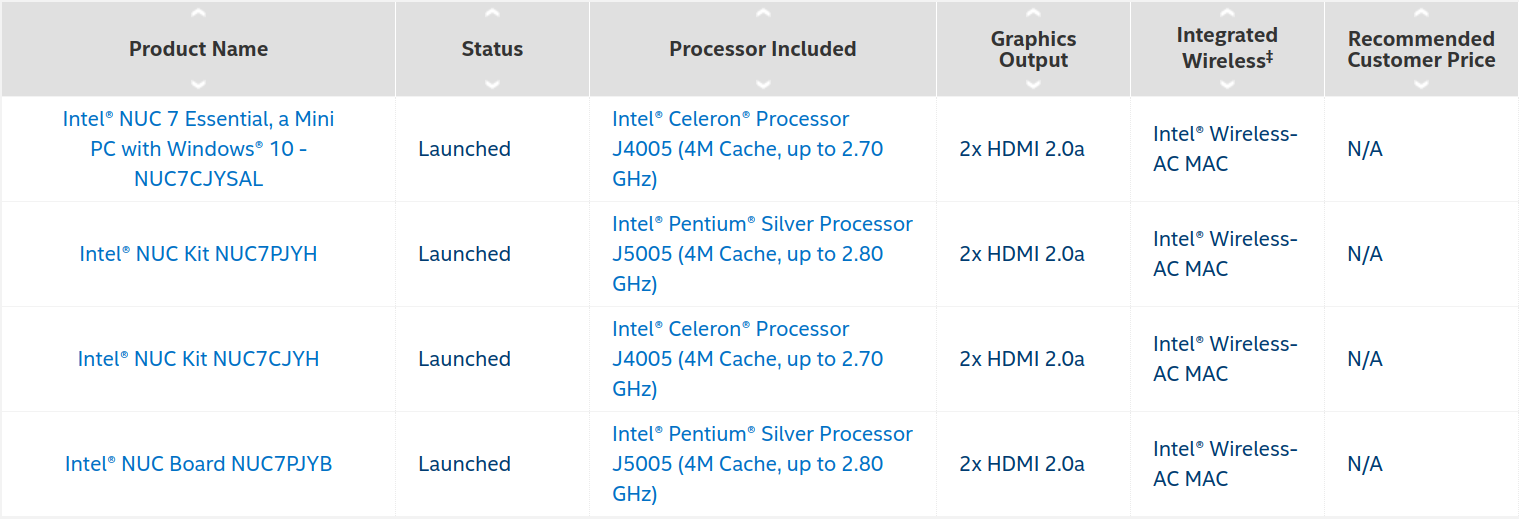Open first row Celeron Processor J4005 link
The height and width of the screenshot is (519, 1519).
pyautogui.click(x=748, y=149)
